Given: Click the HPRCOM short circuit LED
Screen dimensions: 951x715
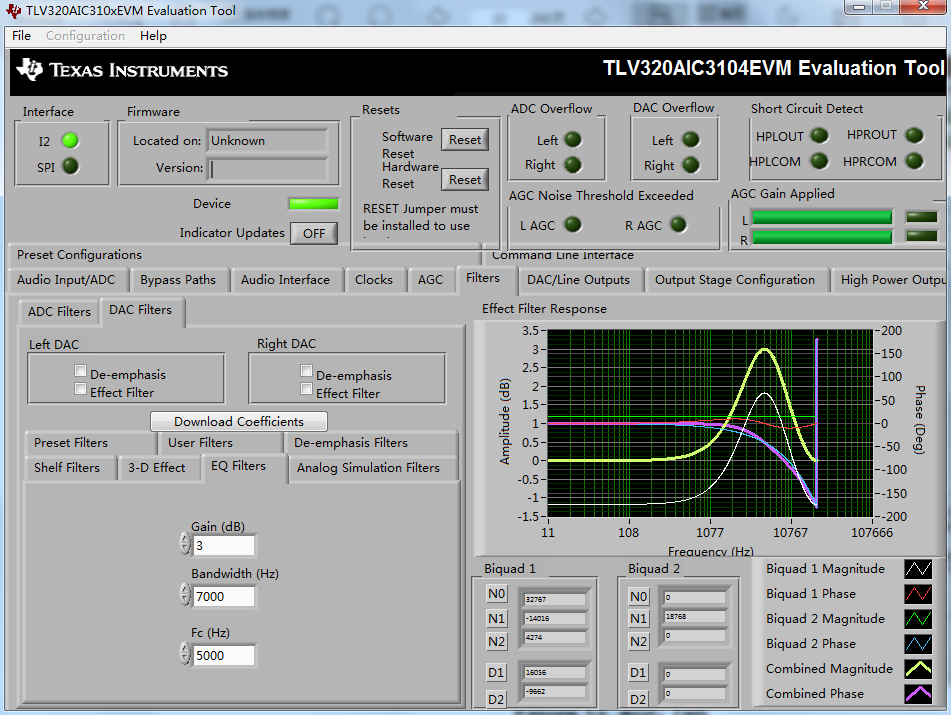Looking at the screenshot, I should click(x=914, y=161).
